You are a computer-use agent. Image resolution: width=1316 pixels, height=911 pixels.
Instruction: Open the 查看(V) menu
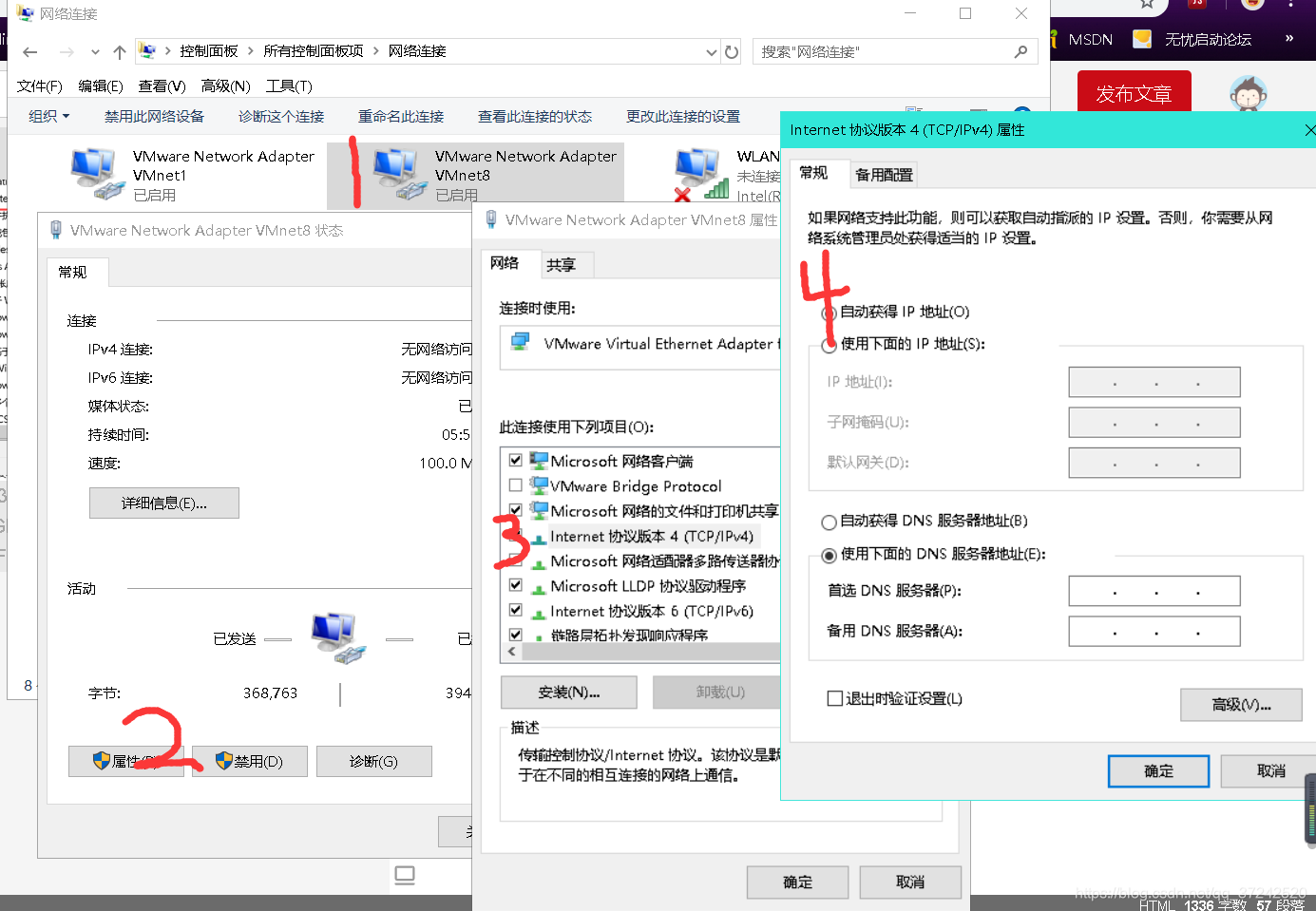[162, 86]
